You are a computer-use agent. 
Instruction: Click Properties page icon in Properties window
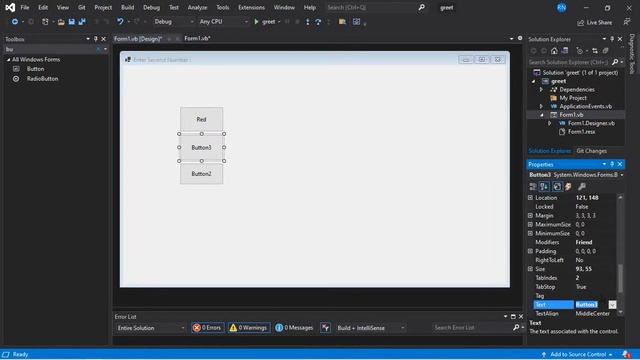(x=557, y=187)
